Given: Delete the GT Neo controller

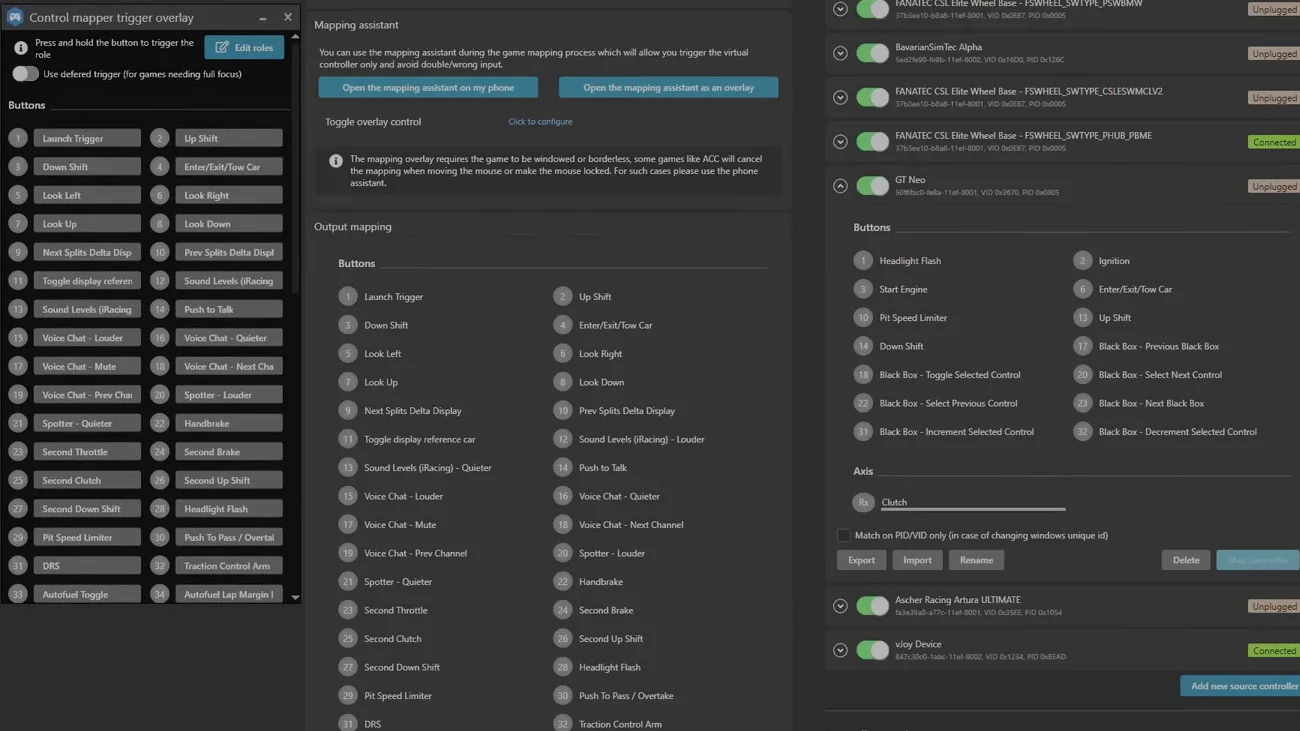Looking at the screenshot, I should [1186, 560].
